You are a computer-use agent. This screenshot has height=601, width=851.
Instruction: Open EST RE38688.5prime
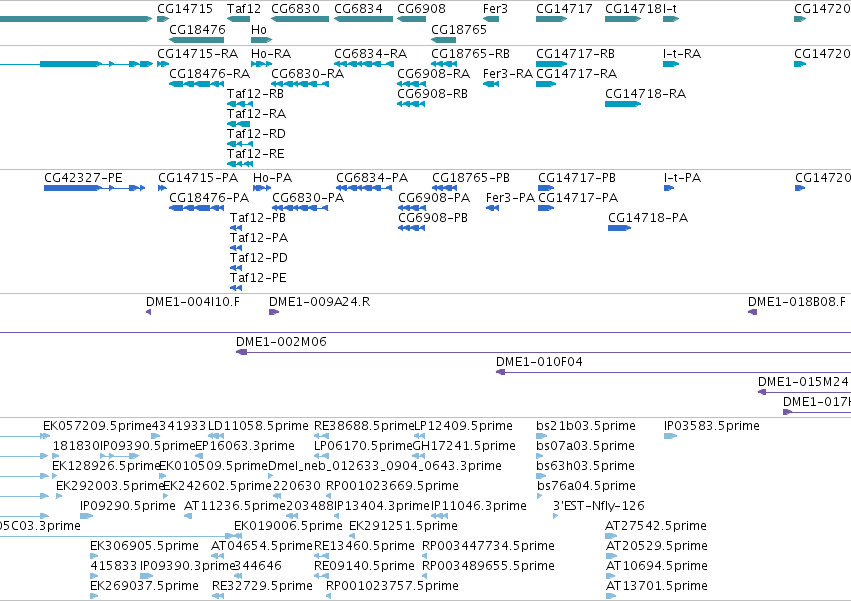(x=364, y=426)
